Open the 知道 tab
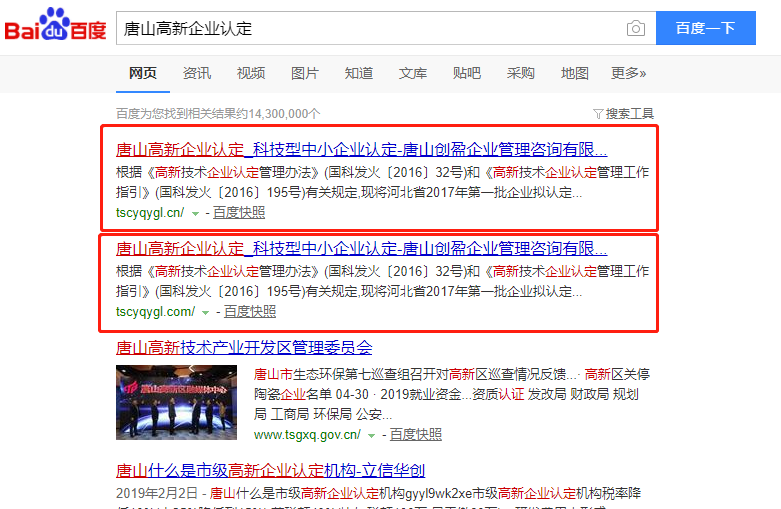The height and width of the screenshot is (509, 781). [359, 73]
